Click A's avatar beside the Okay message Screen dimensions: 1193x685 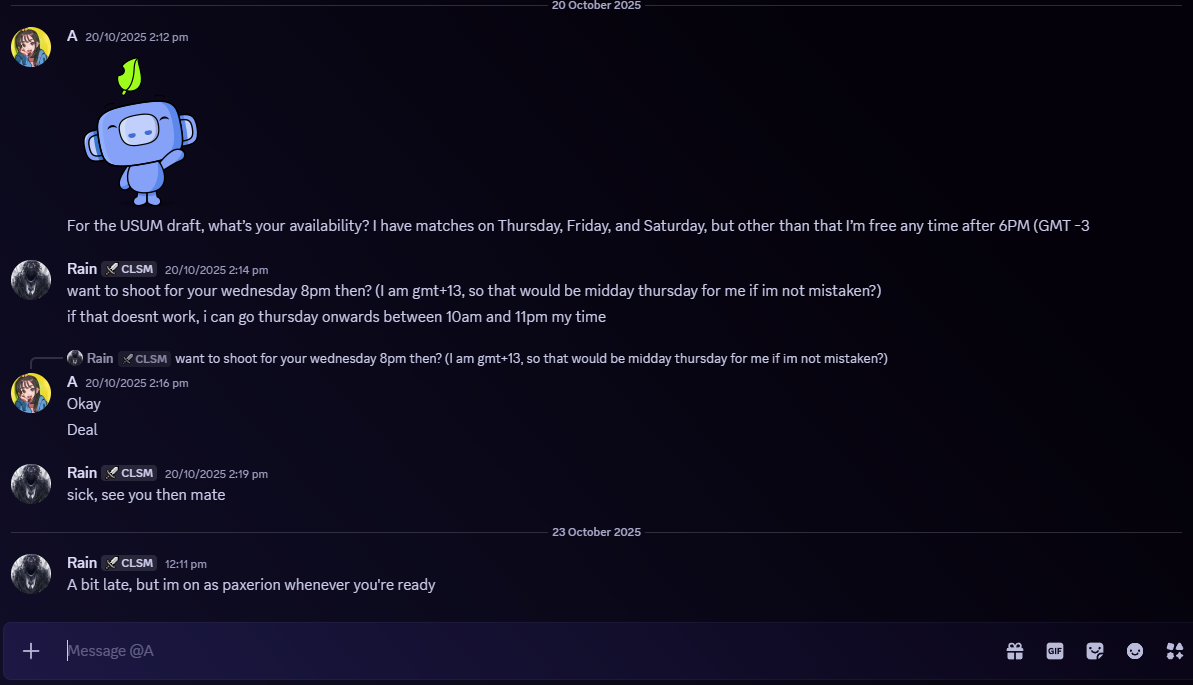(x=31, y=393)
